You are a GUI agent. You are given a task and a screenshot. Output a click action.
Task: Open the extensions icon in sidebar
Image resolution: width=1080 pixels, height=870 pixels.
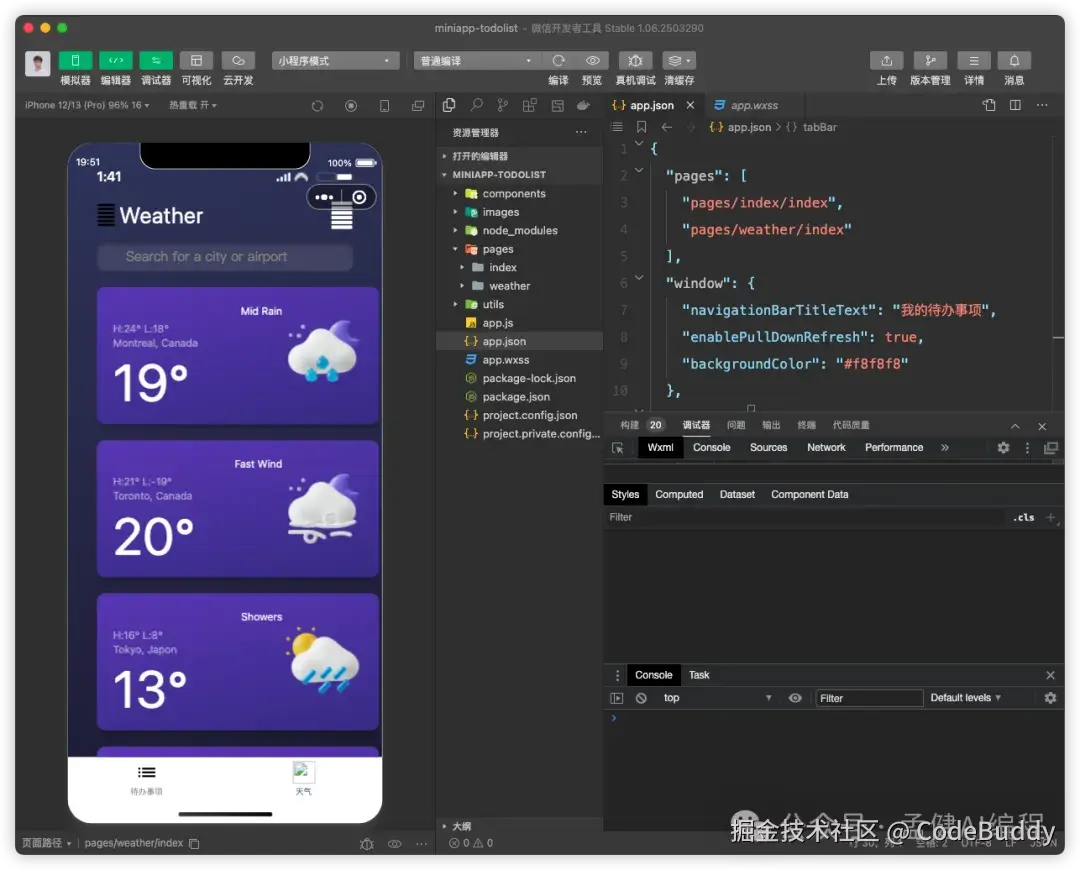(530, 105)
